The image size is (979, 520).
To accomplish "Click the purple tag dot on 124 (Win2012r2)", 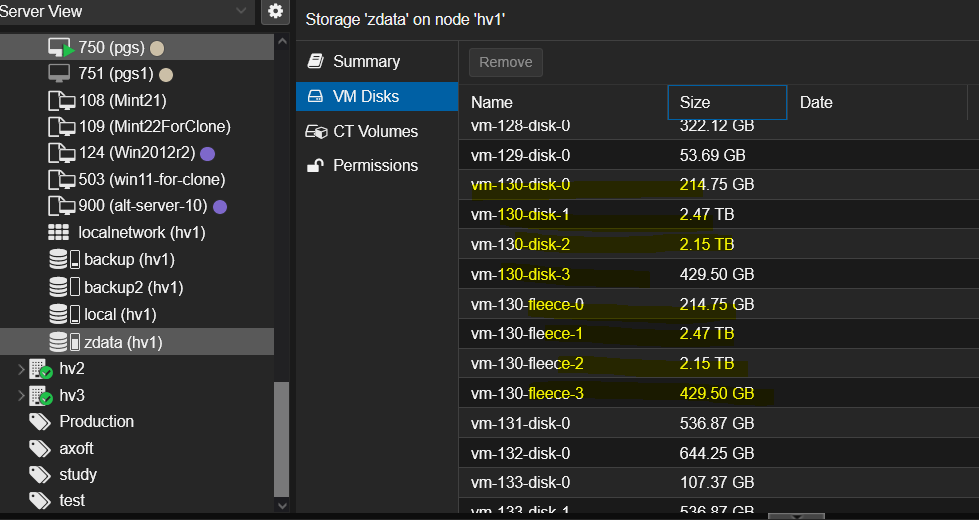I will click(207, 153).
